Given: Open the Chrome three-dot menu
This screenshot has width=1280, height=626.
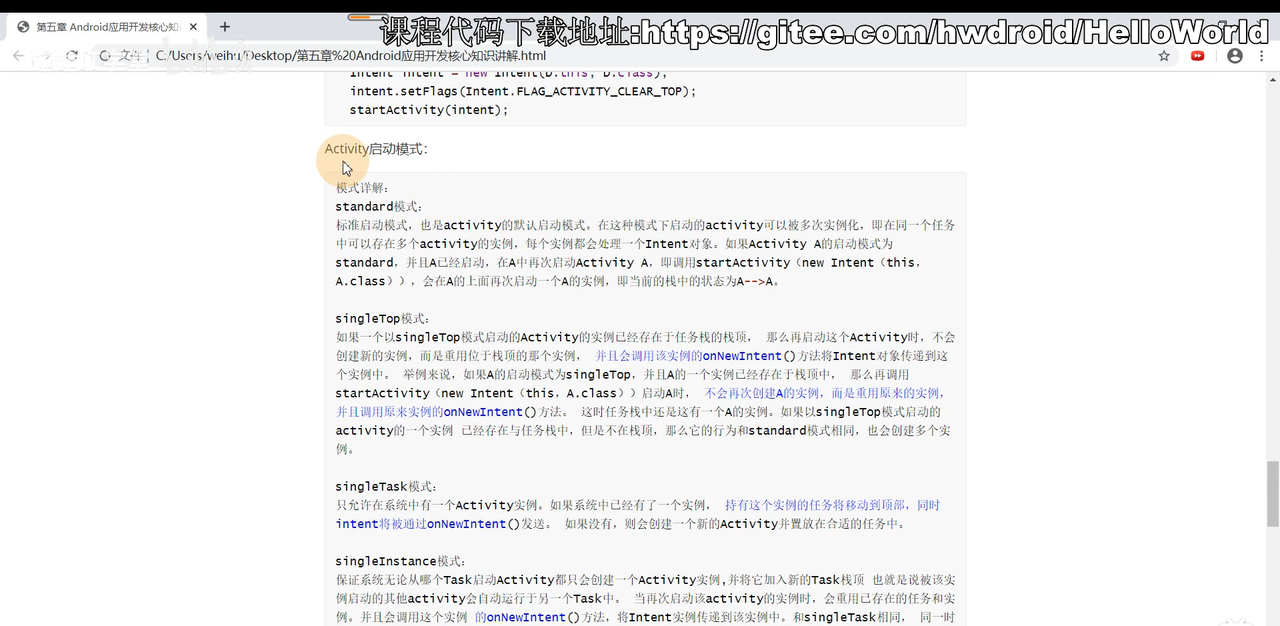Looking at the screenshot, I should click(1262, 57).
